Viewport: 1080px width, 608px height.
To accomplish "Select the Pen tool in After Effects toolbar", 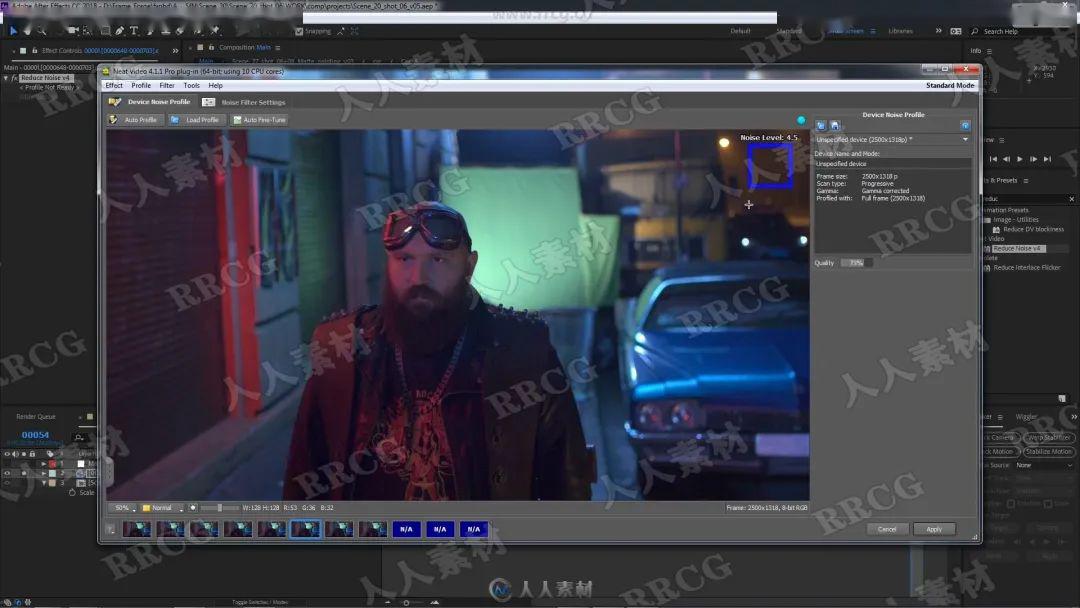I will pos(120,31).
